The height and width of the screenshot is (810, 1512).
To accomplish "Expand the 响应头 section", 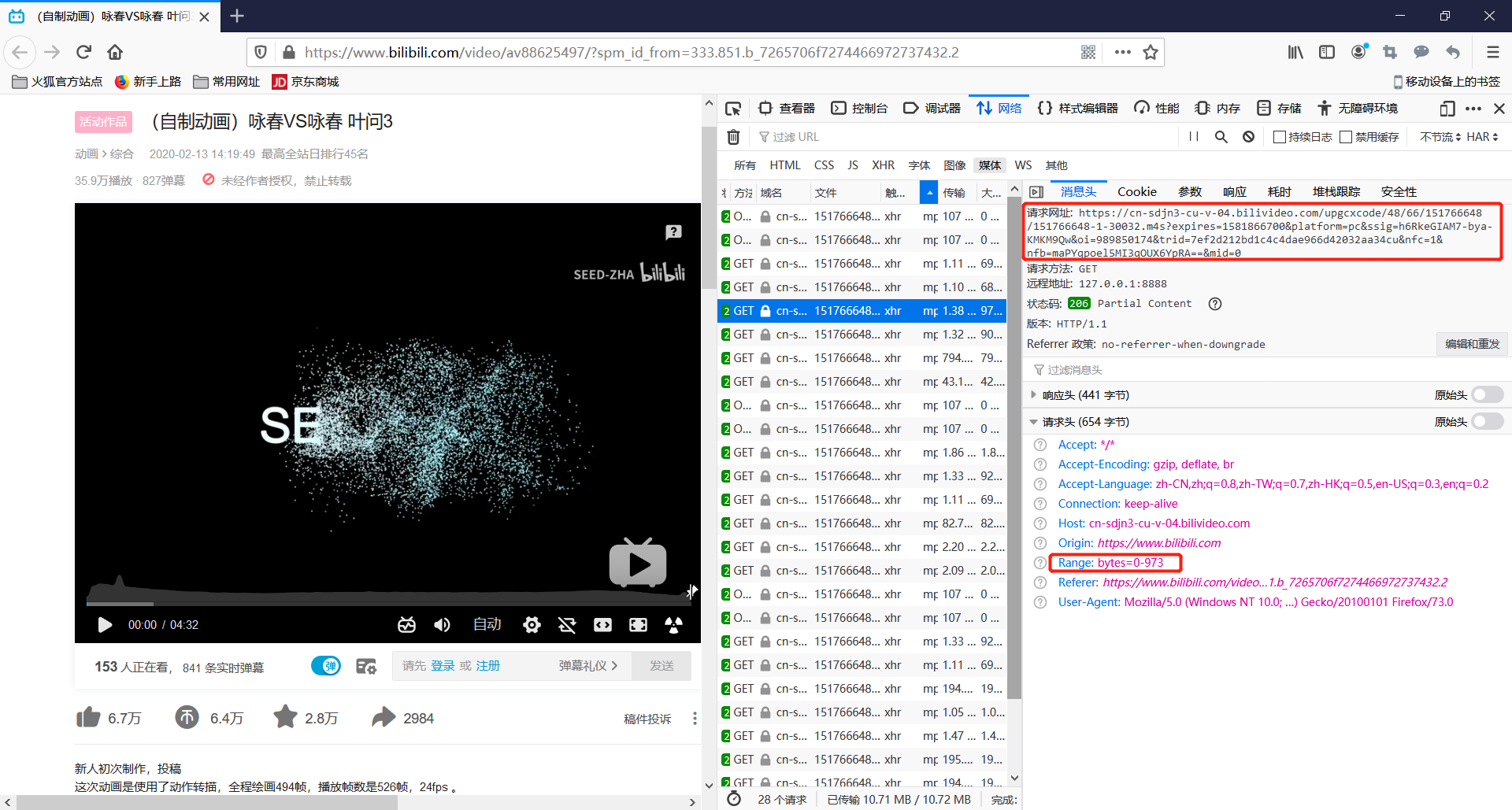I will coord(1033,395).
